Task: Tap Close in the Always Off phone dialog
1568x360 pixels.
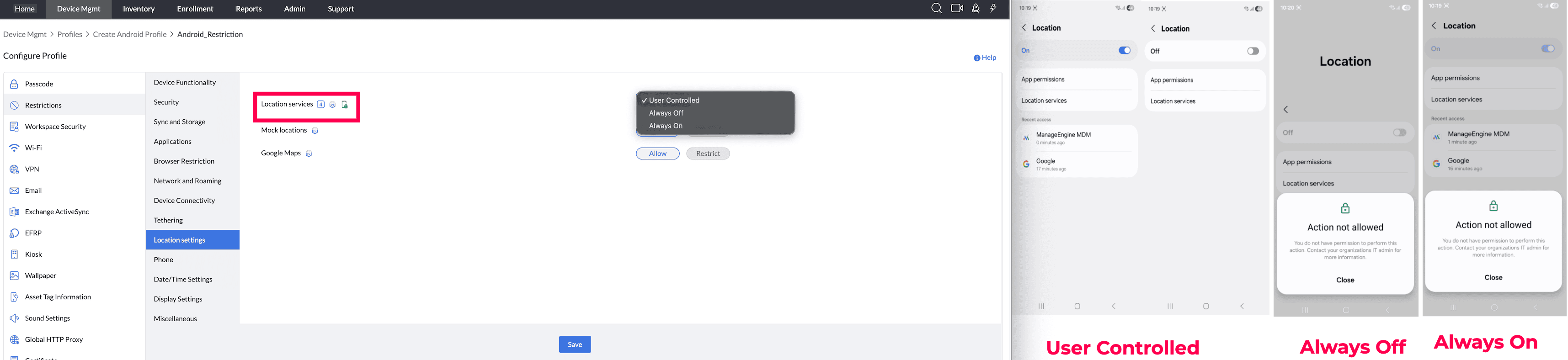Action: pyautogui.click(x=1345, y=281)
